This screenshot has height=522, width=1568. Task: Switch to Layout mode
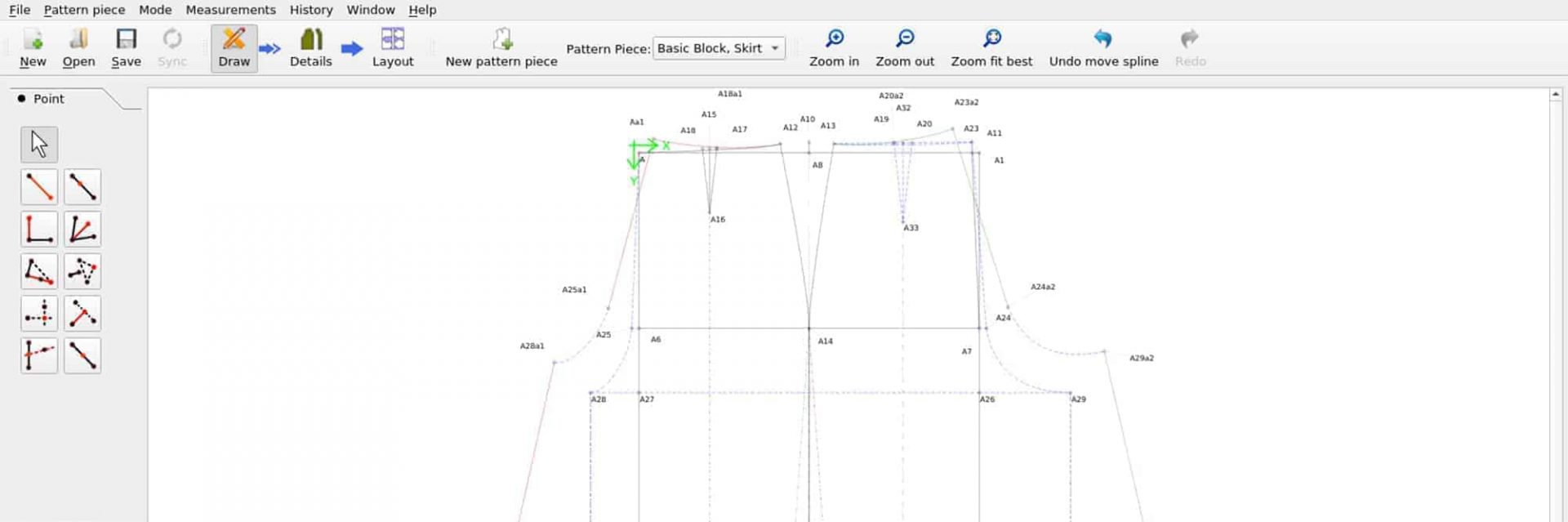[x=393, y=48]
